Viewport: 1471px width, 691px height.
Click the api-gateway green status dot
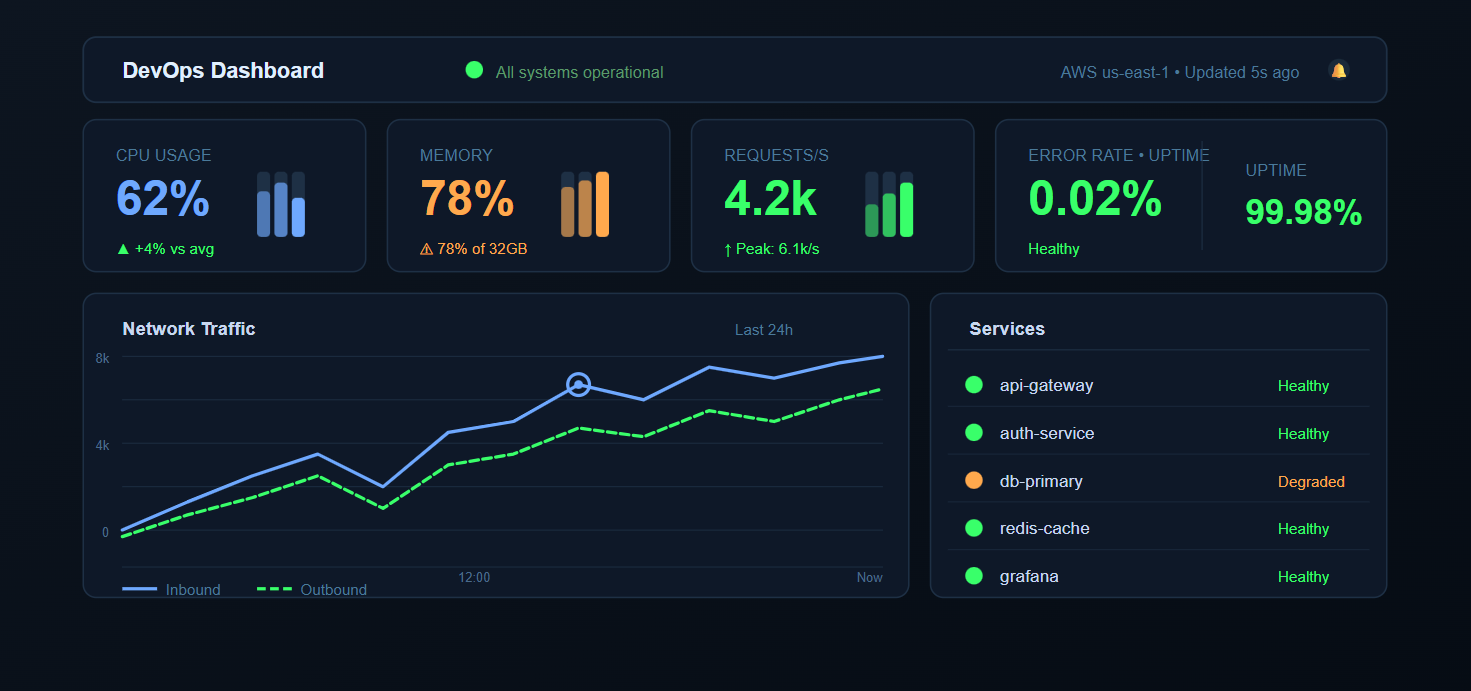[x=974, y=385]
